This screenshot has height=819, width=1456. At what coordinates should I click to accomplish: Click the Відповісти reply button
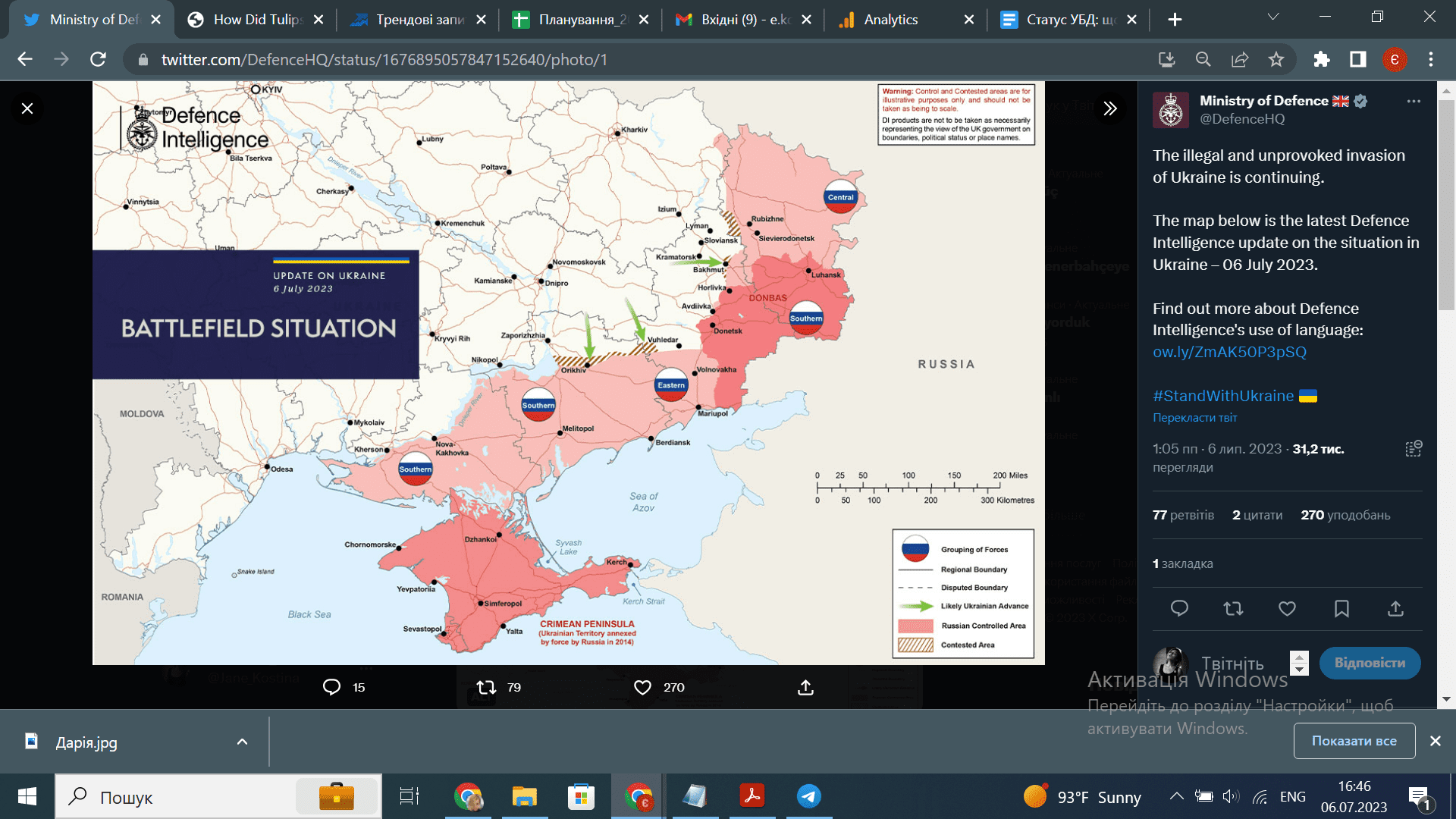pos(1370,663)
